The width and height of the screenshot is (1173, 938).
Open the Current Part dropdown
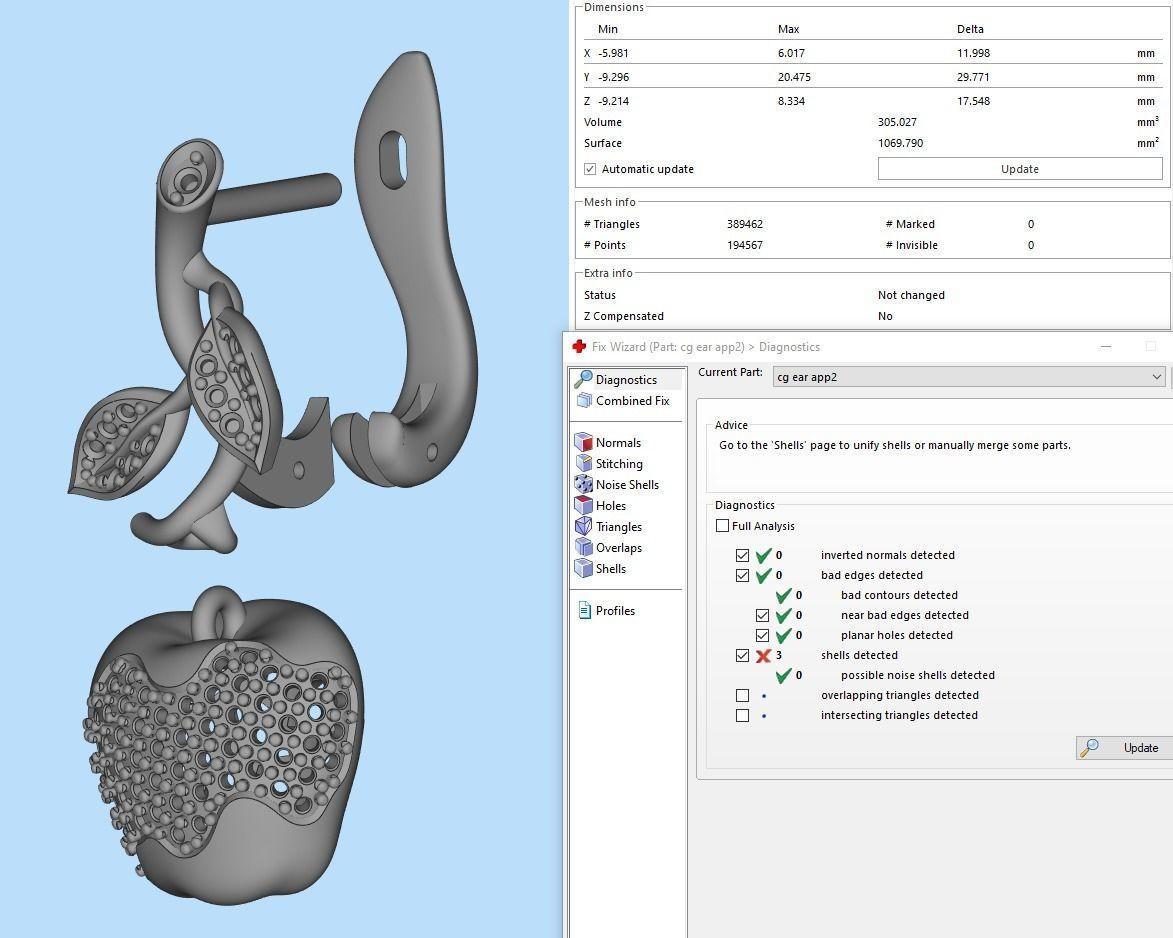click(x=970, y=377)
